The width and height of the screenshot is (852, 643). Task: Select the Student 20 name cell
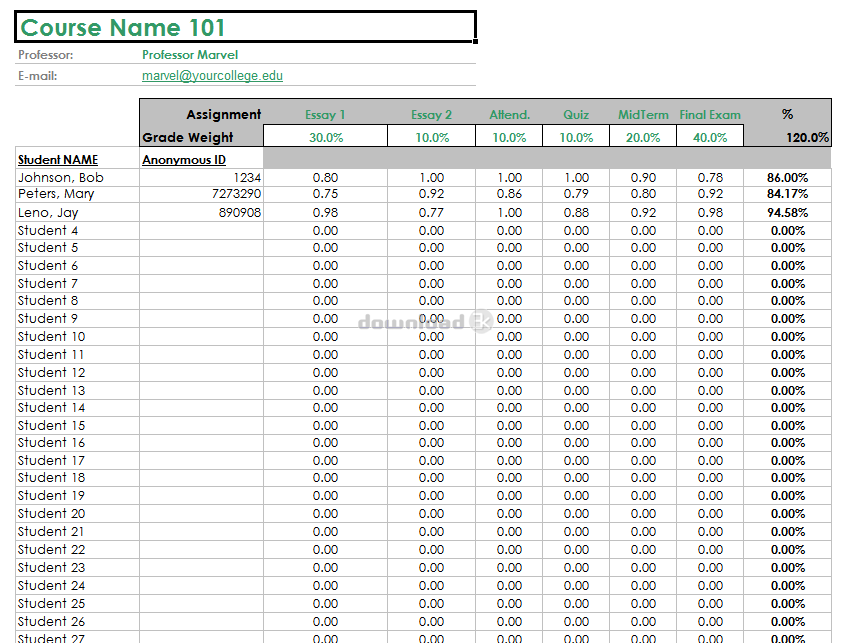pos(77,514)
